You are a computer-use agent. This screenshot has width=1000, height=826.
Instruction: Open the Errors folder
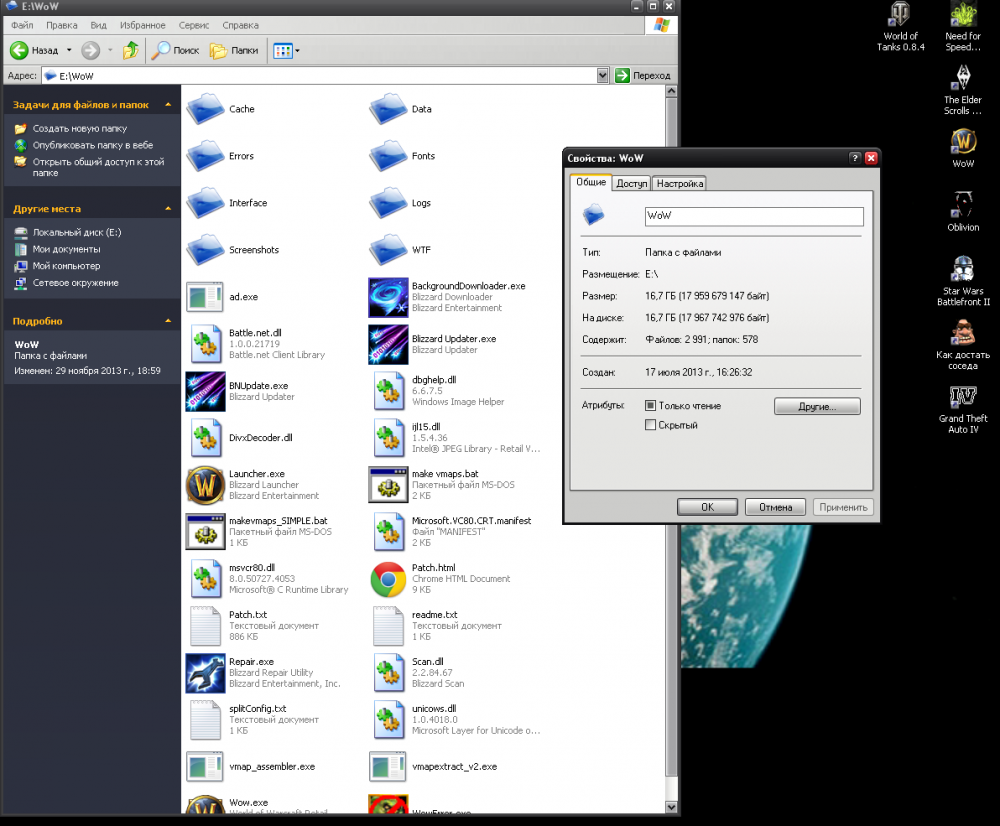click(x=205, y=156)
